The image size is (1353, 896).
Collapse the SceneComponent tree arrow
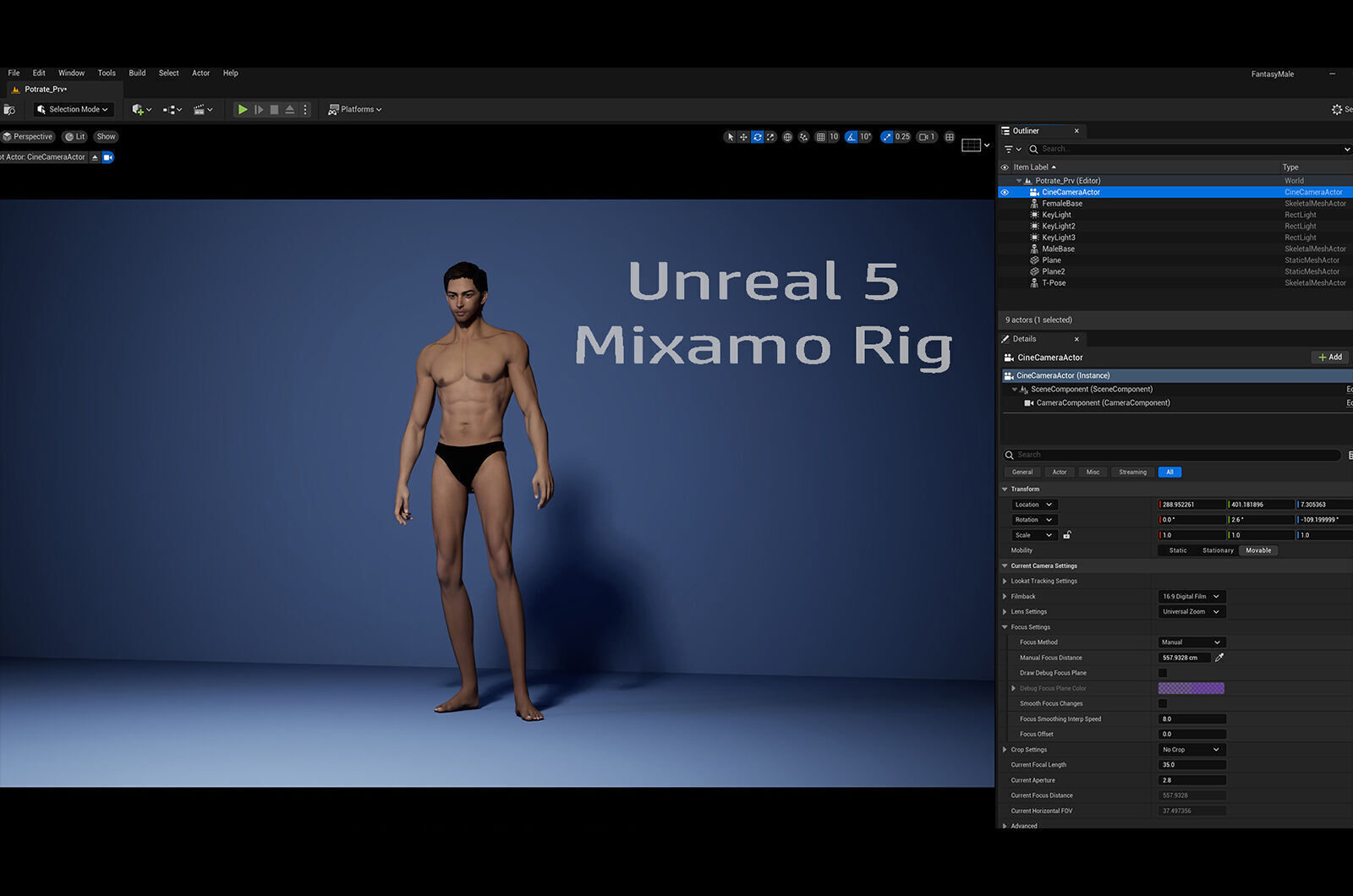pos(1015,390)
